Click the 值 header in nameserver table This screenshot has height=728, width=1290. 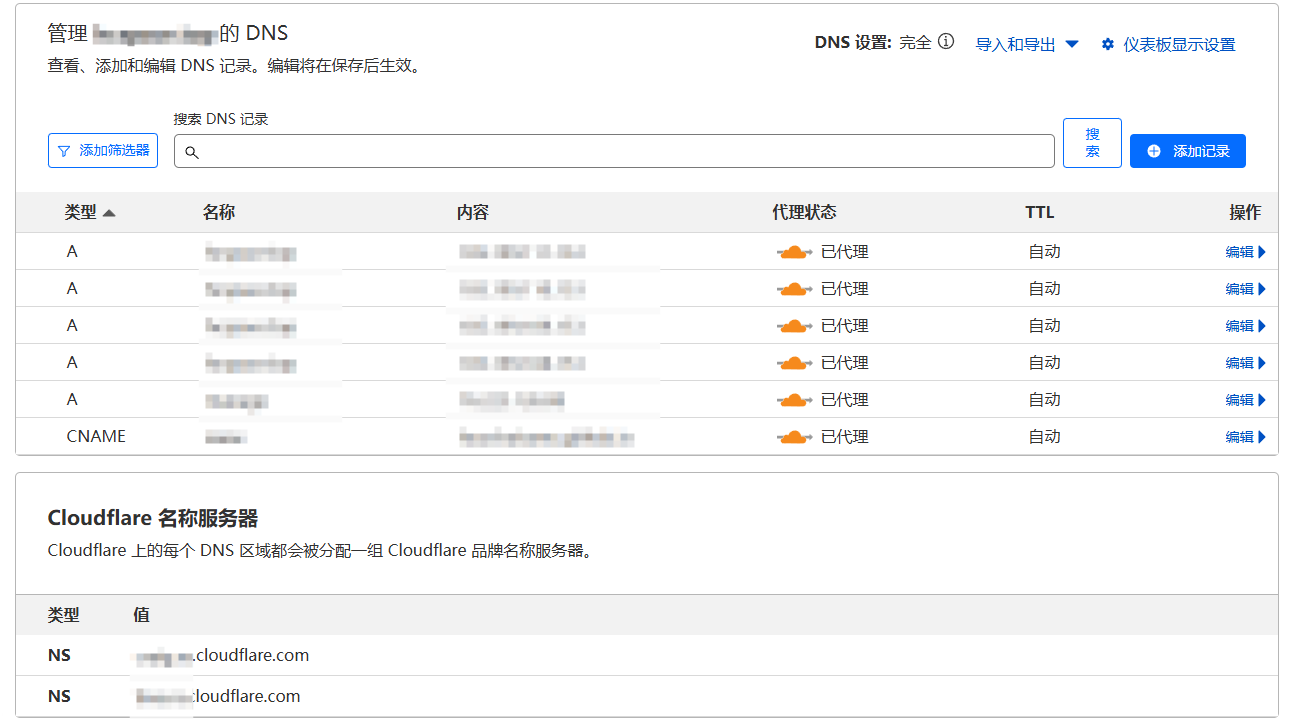pyautogui.click(x=141, y=615)
